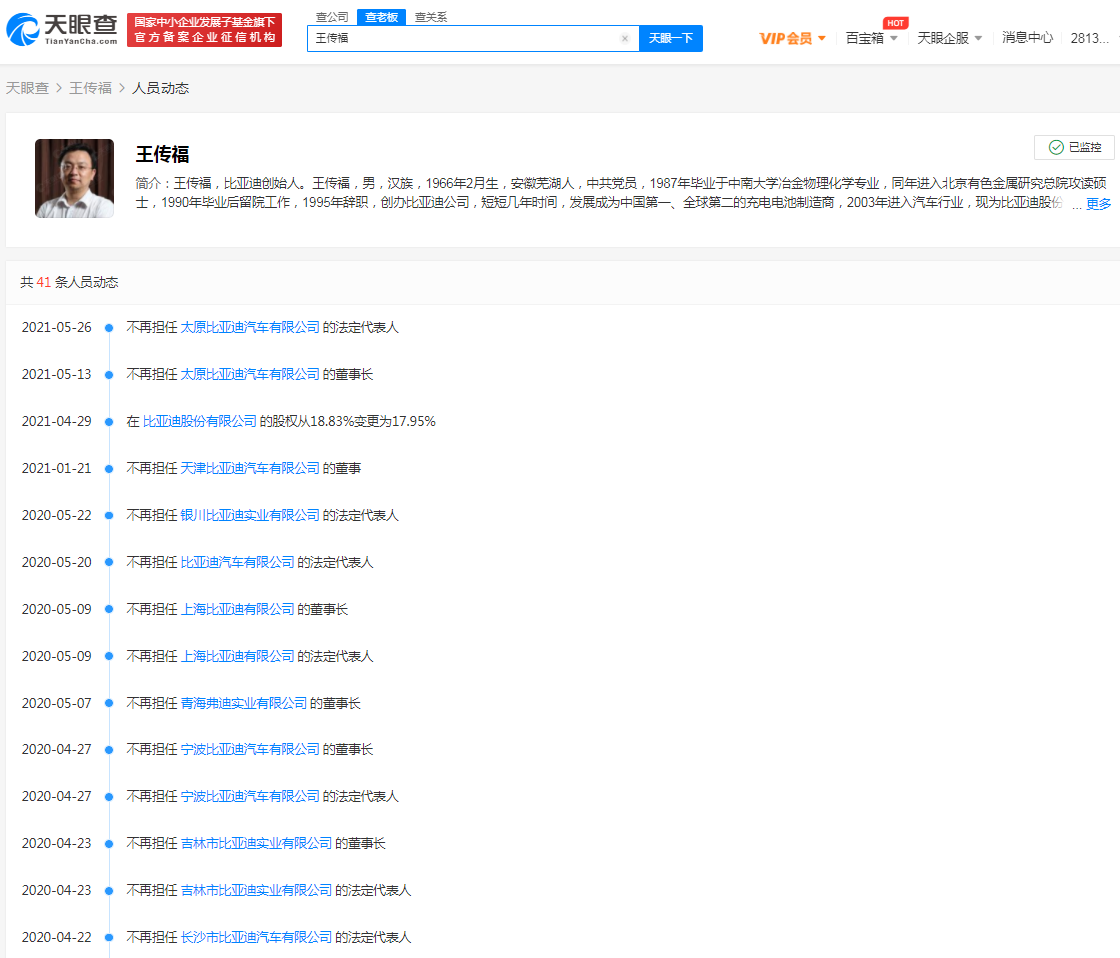Click the timeline dot for 2021-05-26
The height and width of the screenshot is (958, 1120).
tap(108, 327)
